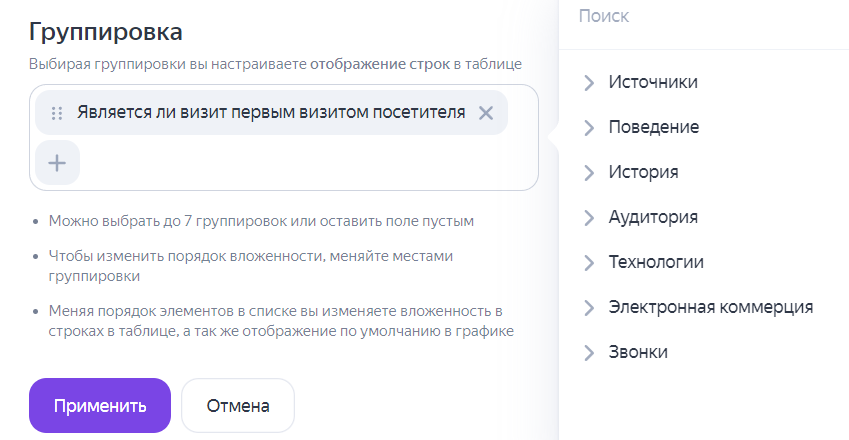Open the chevron beside Технологии
Screen dimensions: 849x440
point(589,262)
